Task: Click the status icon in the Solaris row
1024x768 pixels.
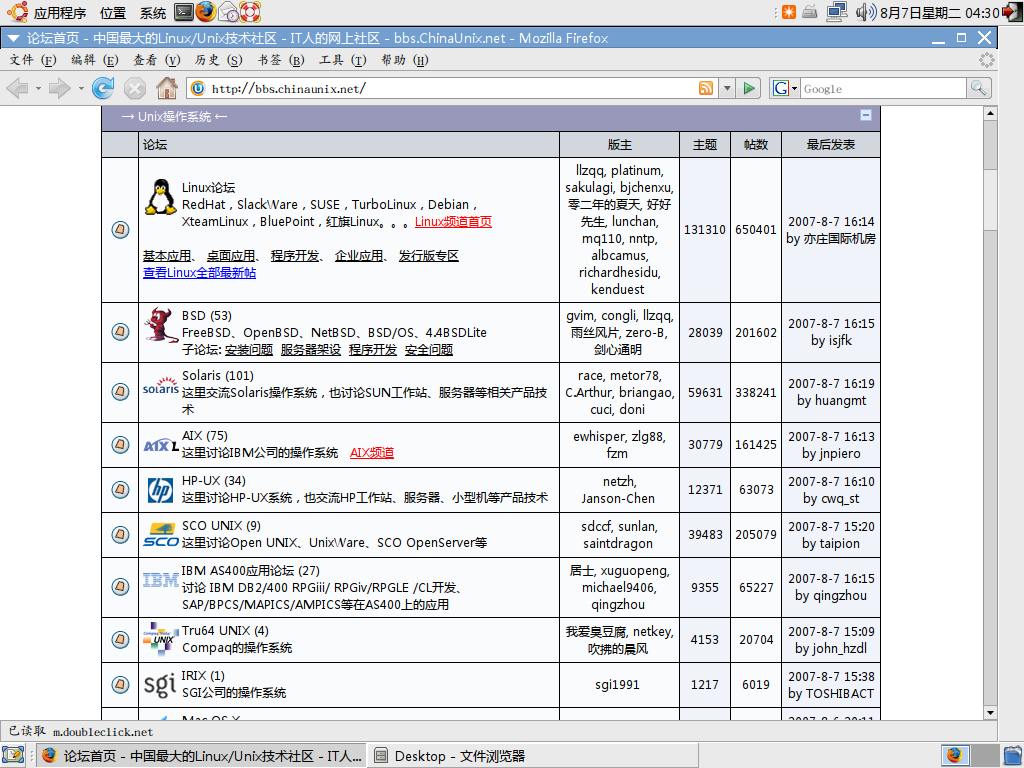Action: point(120,392)
